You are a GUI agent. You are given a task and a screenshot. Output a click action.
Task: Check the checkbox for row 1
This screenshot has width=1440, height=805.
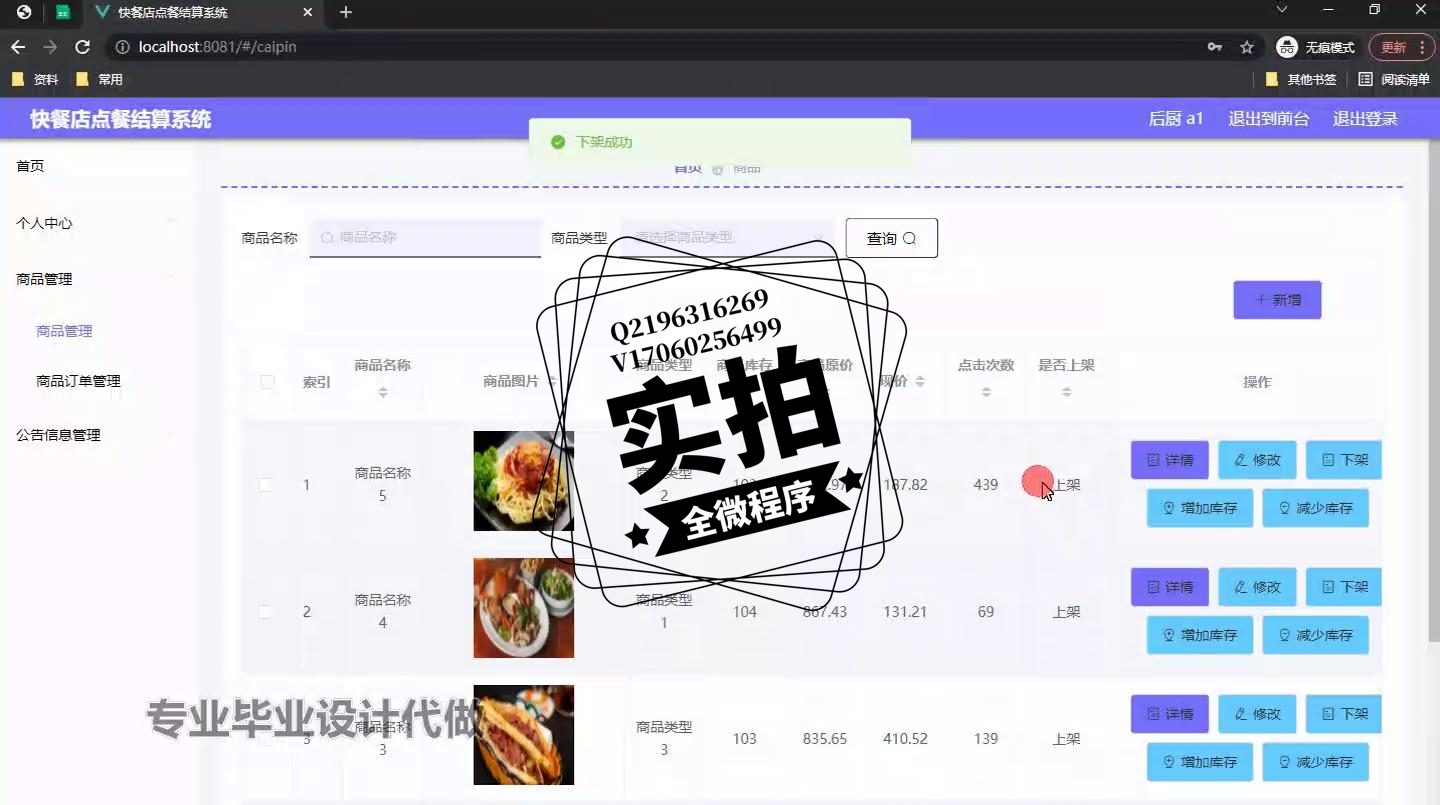point(265,485)
